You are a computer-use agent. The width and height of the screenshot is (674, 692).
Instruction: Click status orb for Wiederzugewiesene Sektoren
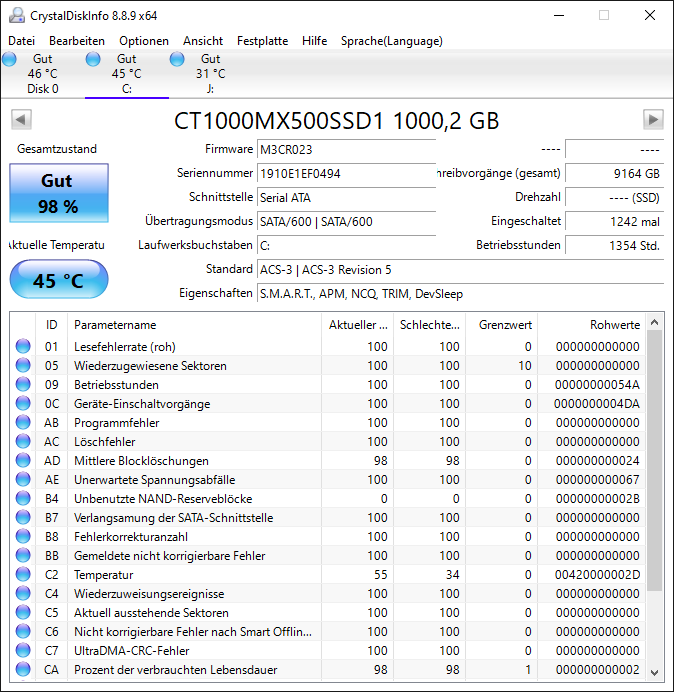(23, 365)
